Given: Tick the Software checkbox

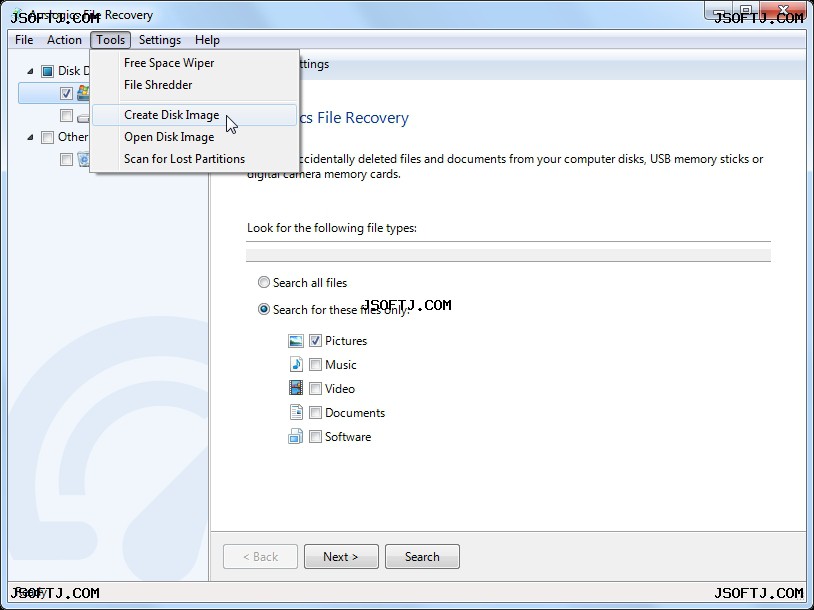Looking at the screenshot, I should click(315, 437).
